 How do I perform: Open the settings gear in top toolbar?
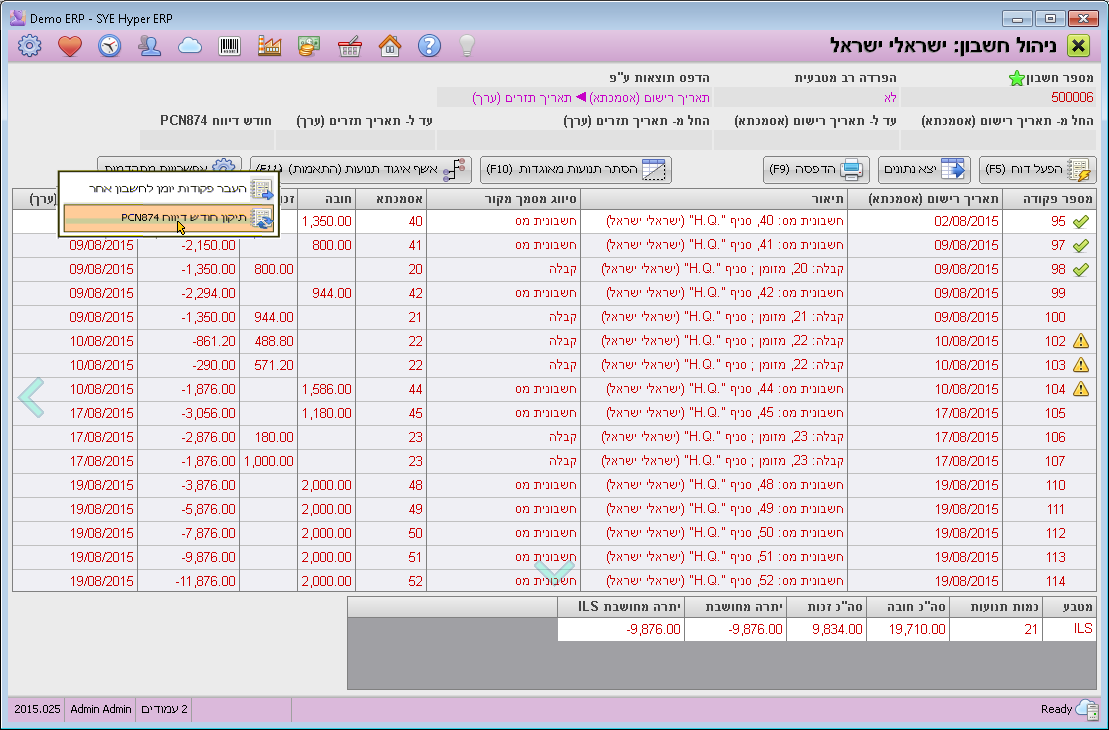tap(30, 45)
